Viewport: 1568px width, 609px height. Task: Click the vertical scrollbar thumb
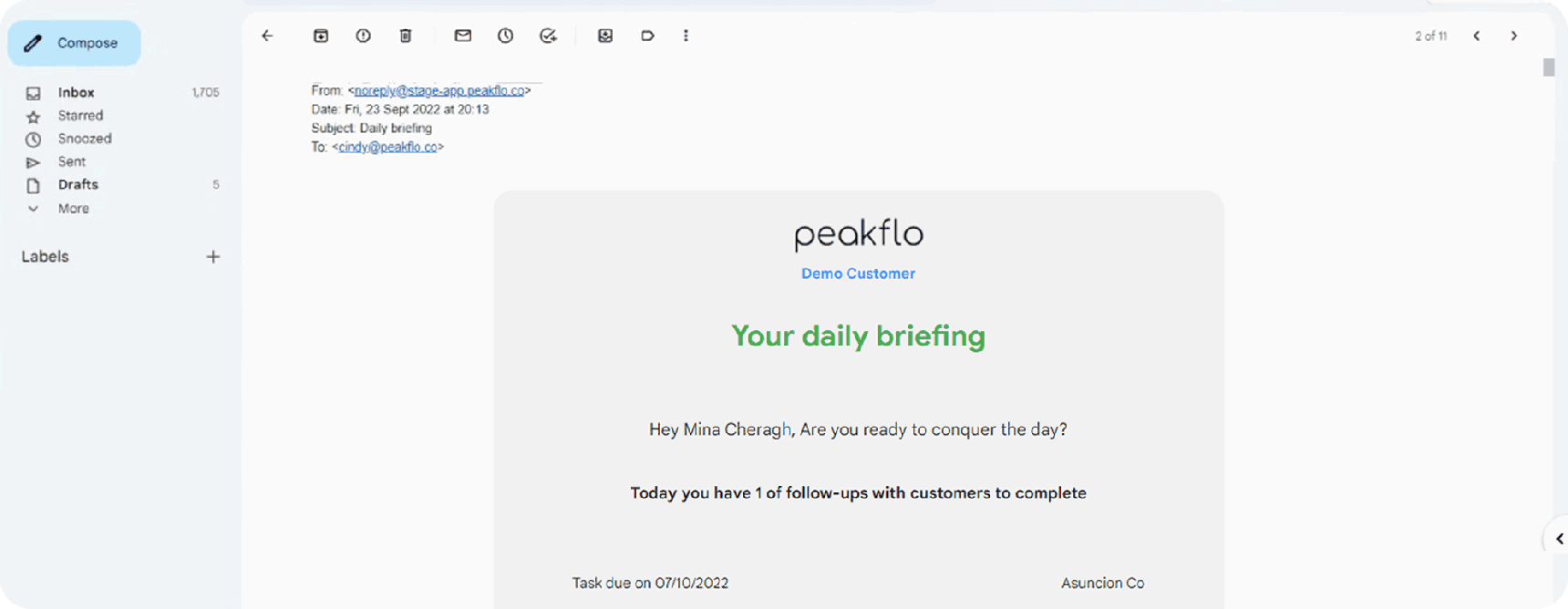(x=1548, y=67)
